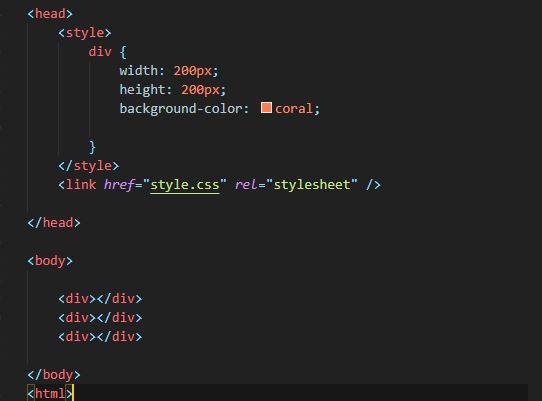The width and height of the screenshot is (542, 401).
Task: Click the link tag name
Action: click(x=81, y=185)
